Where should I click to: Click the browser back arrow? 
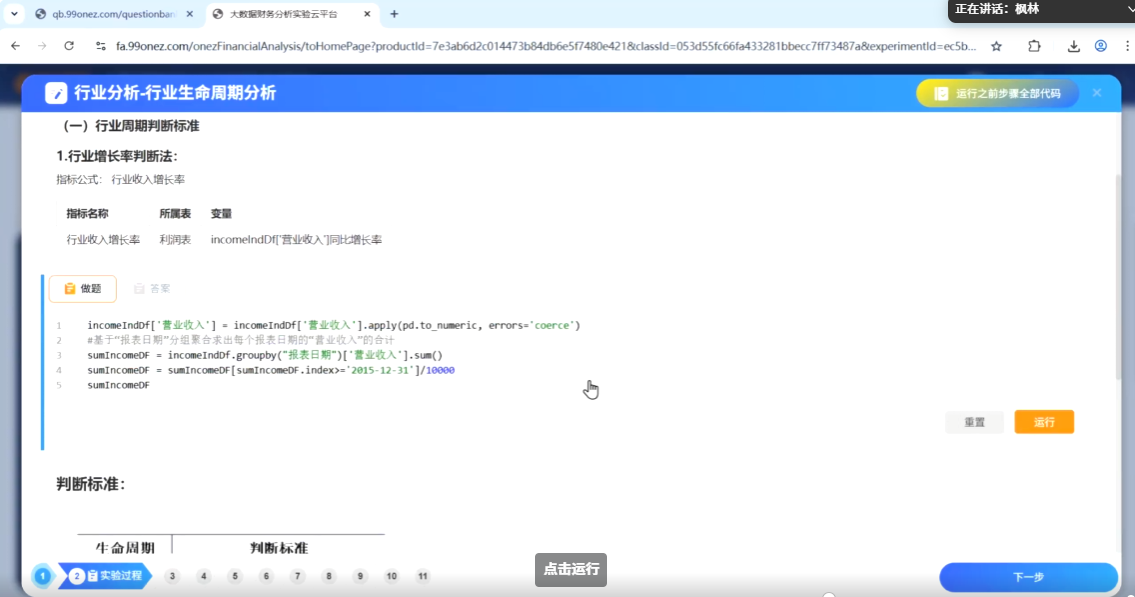coord(15,46)
